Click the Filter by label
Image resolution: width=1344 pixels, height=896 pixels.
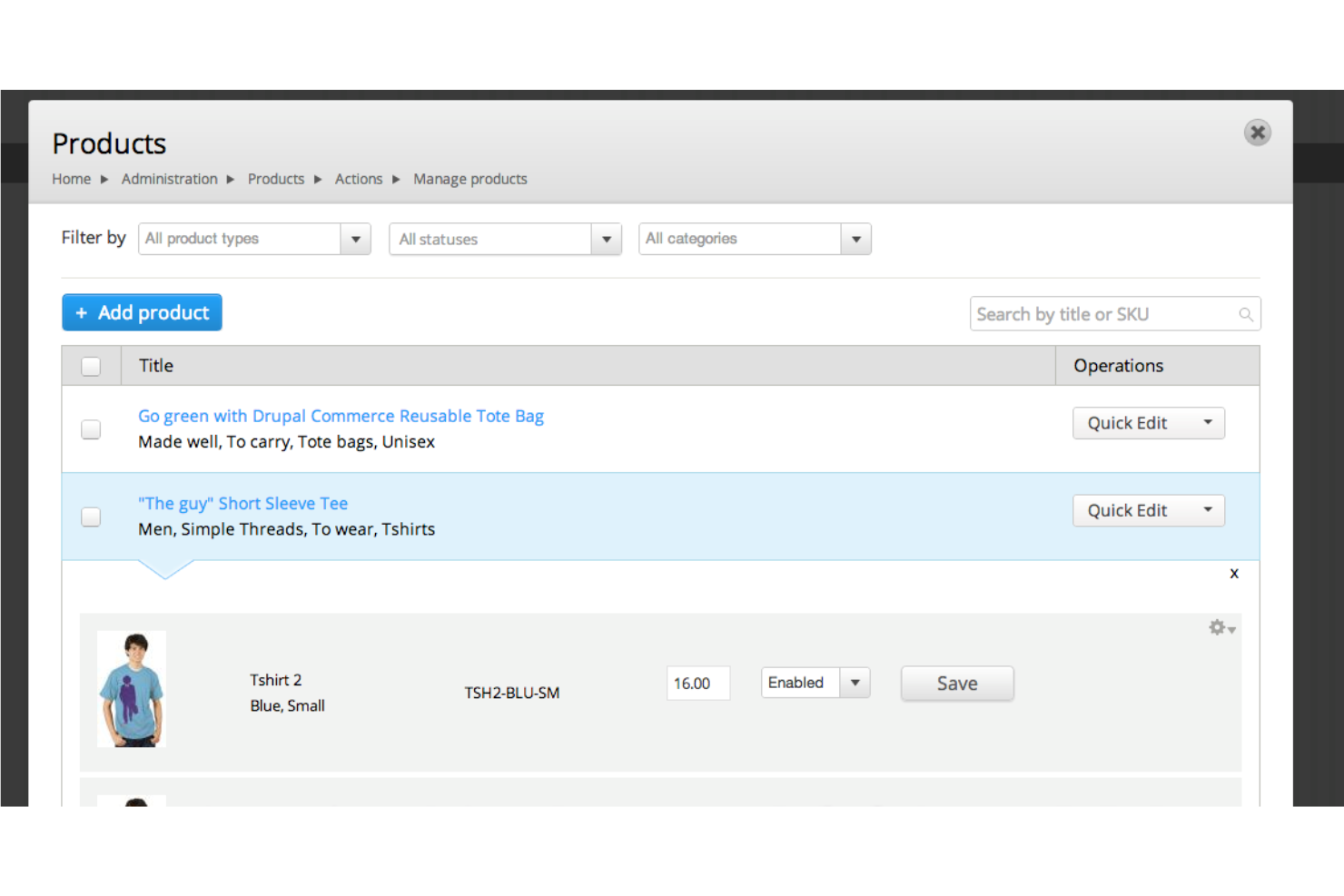click(x=94, y=238)
